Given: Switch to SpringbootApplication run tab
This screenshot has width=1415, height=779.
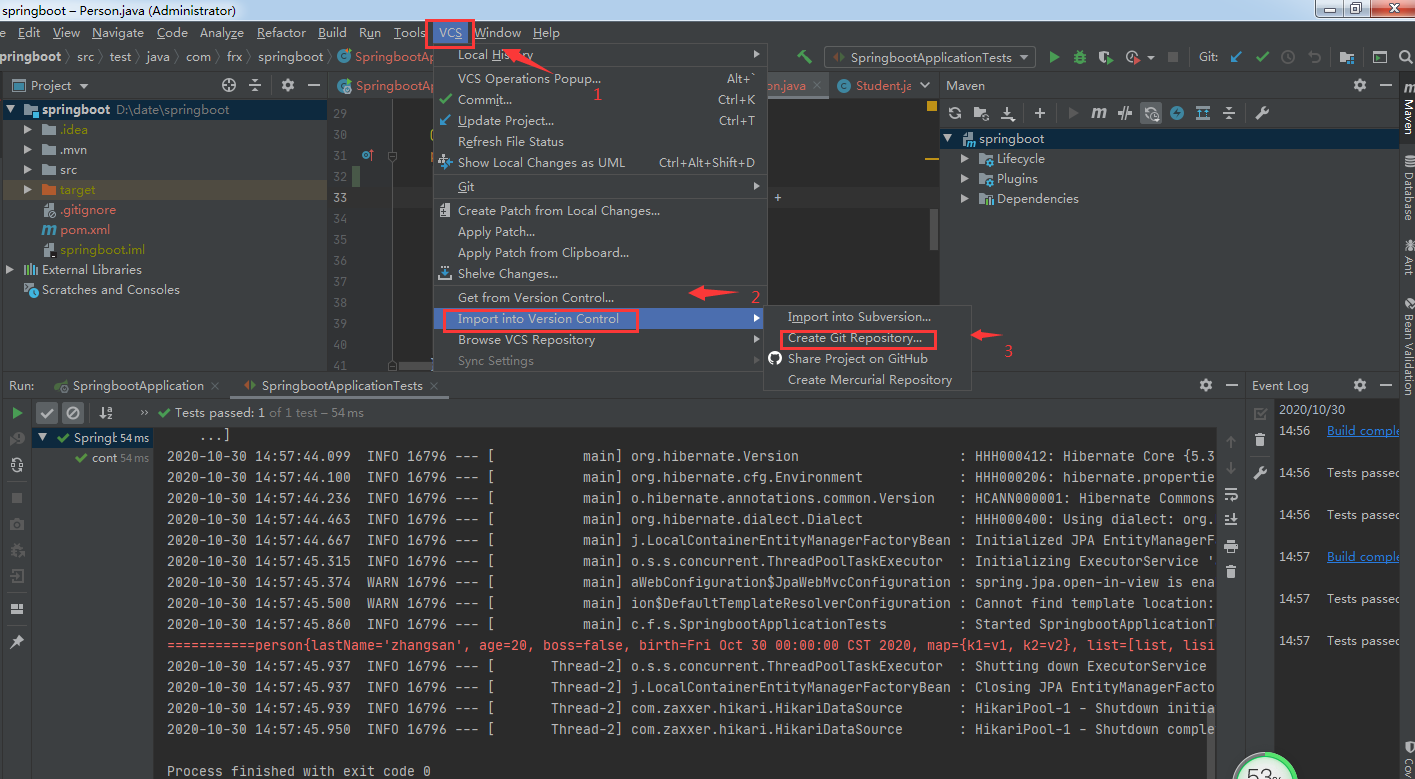Looking at the screenshot, I should (138, 386).
